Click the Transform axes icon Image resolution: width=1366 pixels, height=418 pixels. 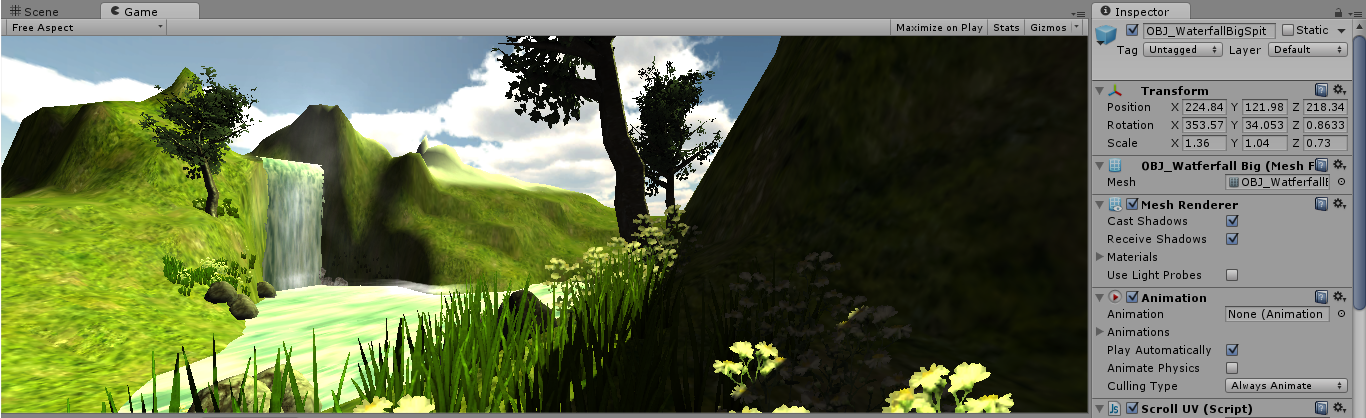(1116, 90)
